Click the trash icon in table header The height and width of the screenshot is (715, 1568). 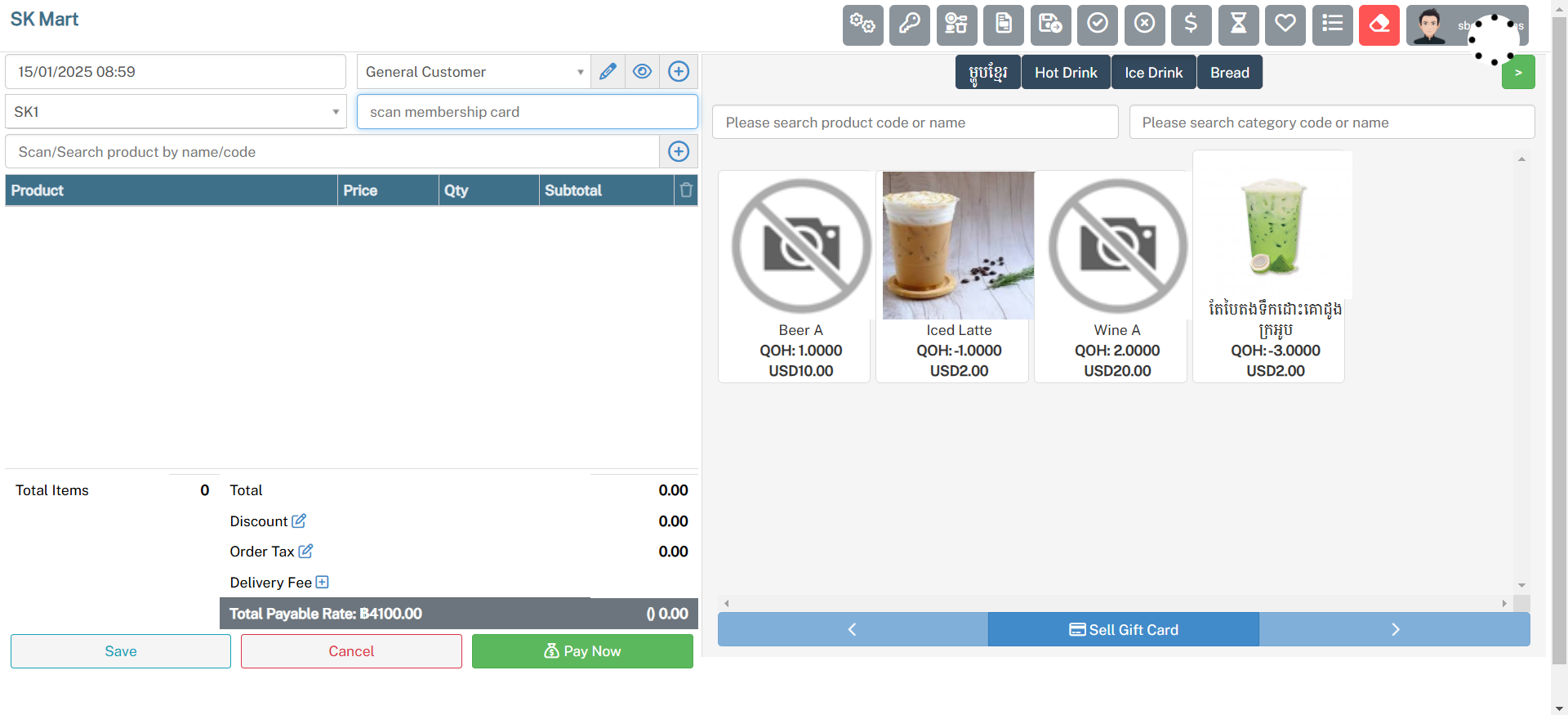[686, 190]
